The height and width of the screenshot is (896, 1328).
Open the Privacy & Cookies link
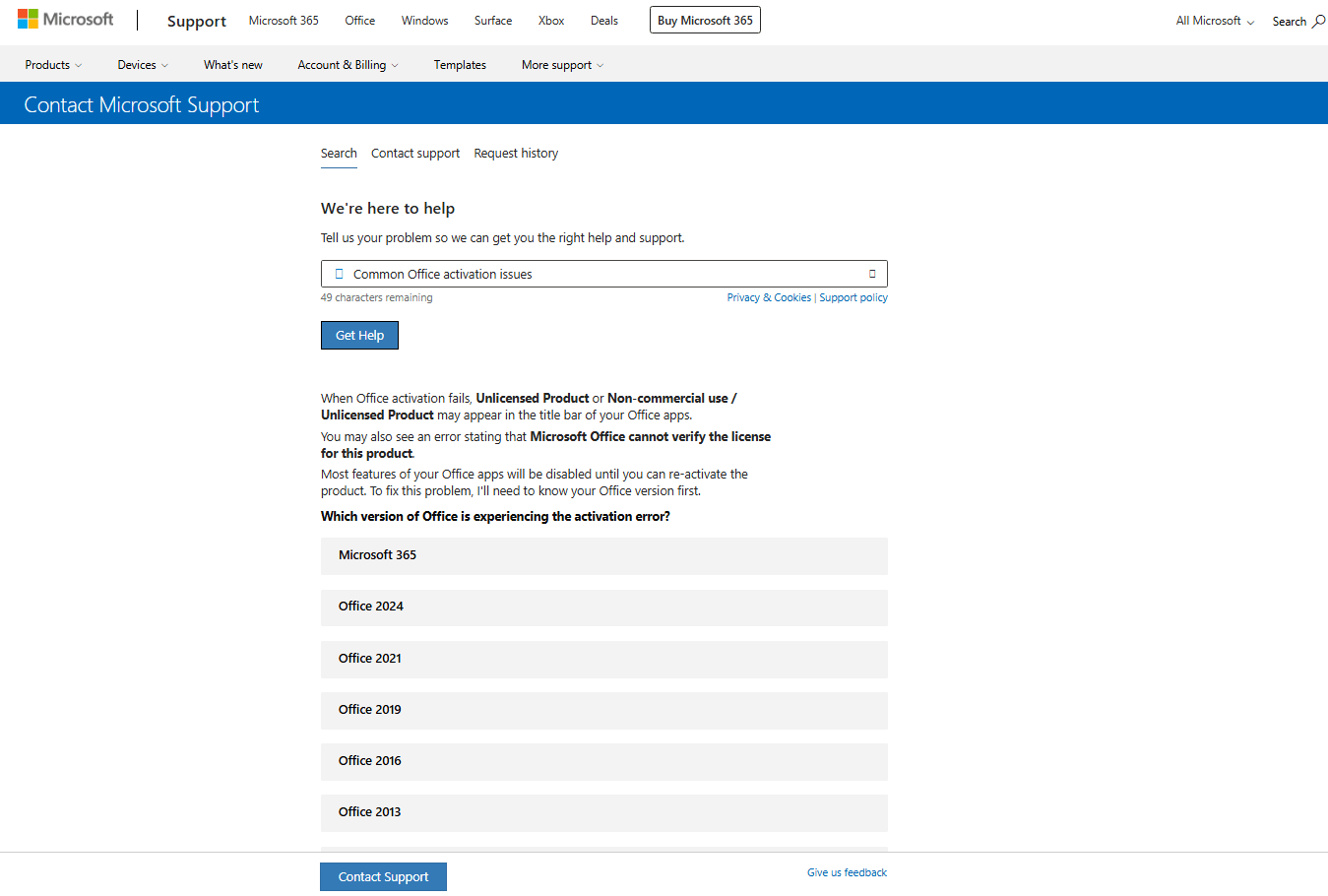769,297
